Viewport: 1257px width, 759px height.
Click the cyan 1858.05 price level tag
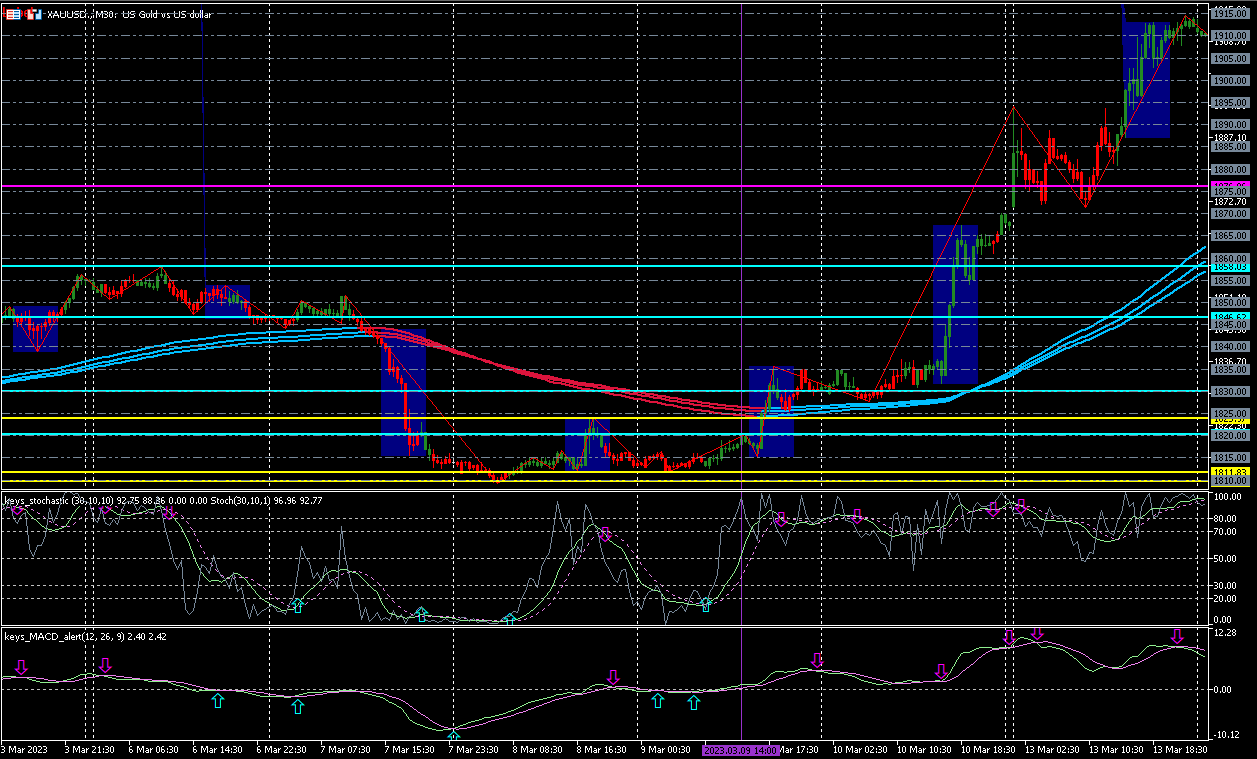(1231, 267)
